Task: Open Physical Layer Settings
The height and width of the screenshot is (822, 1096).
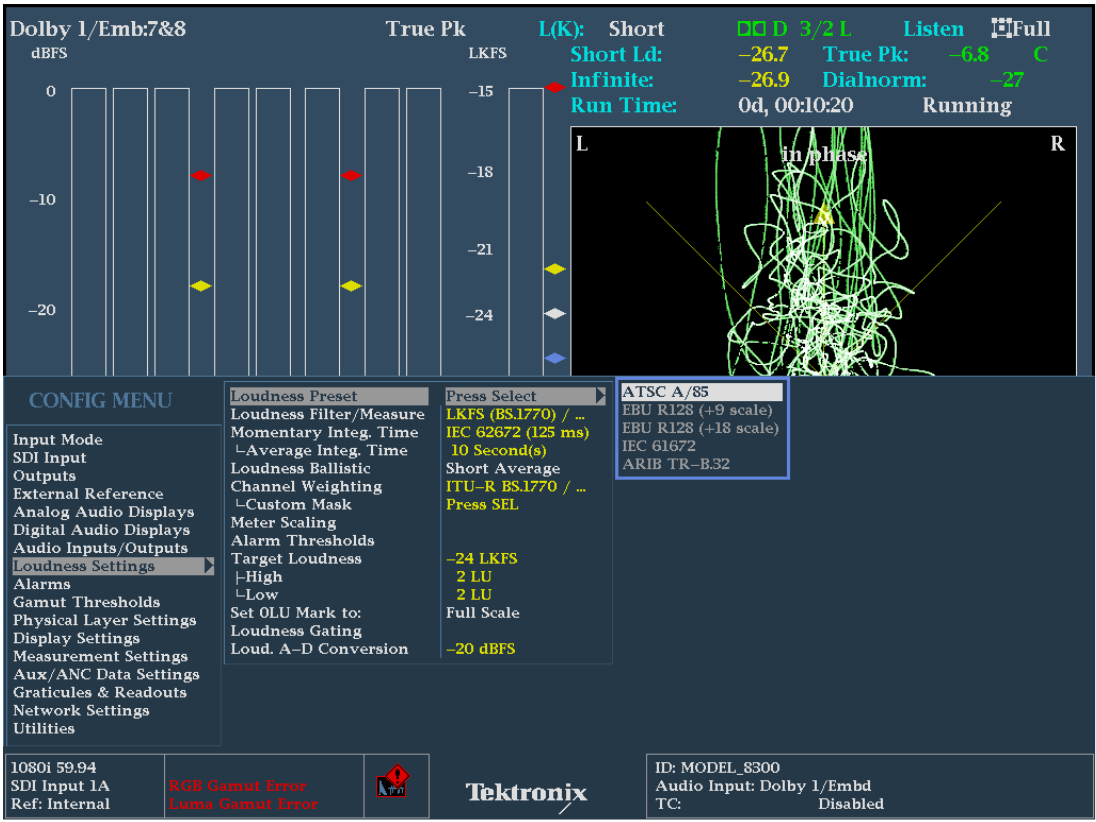Action: coord(105,620)
